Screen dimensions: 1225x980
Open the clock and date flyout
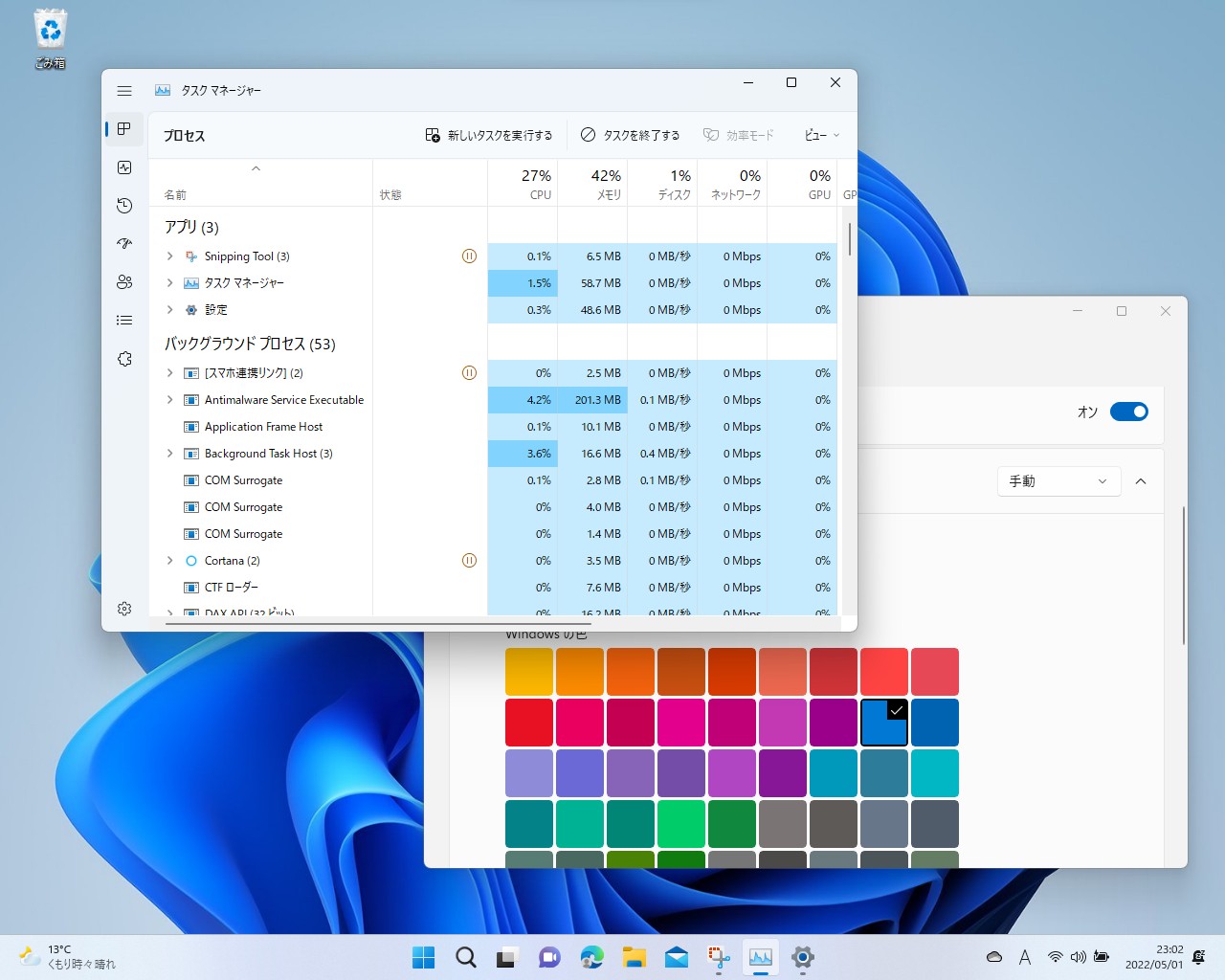[1154, 957]
